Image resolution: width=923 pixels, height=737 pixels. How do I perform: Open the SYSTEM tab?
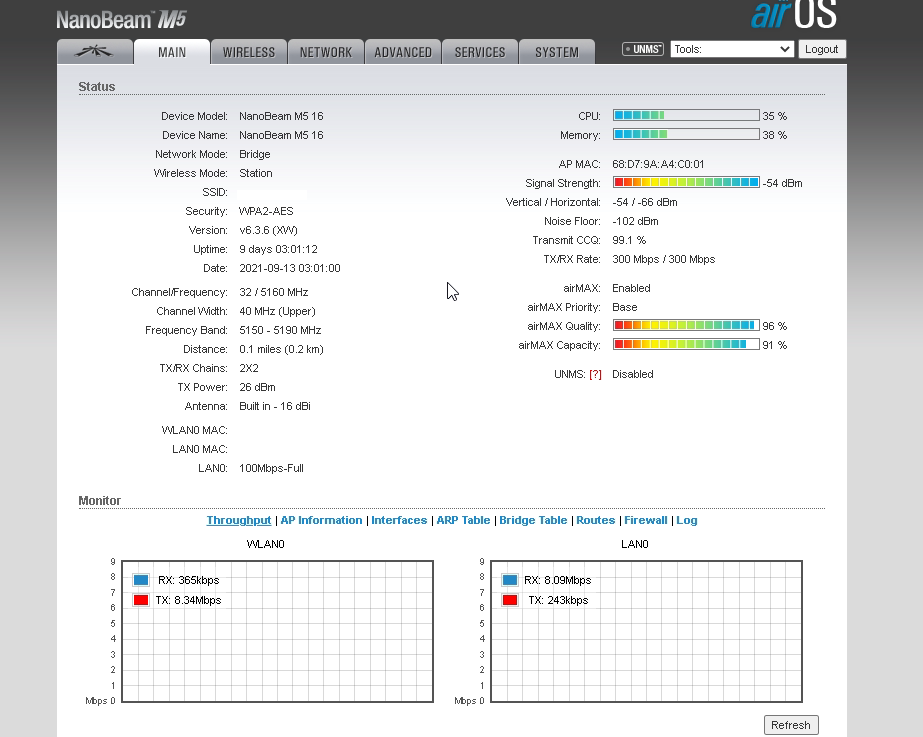[x=557, y=52]
